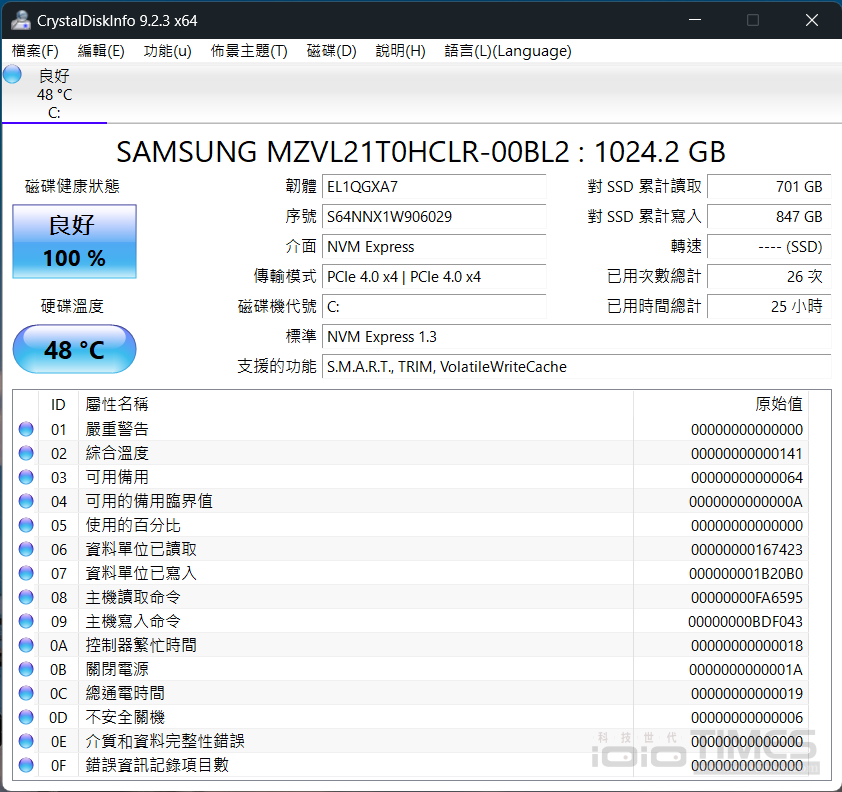Click status orb beside 嚴重警告 attribute
The height and width of the screenshot is (792, 842).
coord(26,430)
